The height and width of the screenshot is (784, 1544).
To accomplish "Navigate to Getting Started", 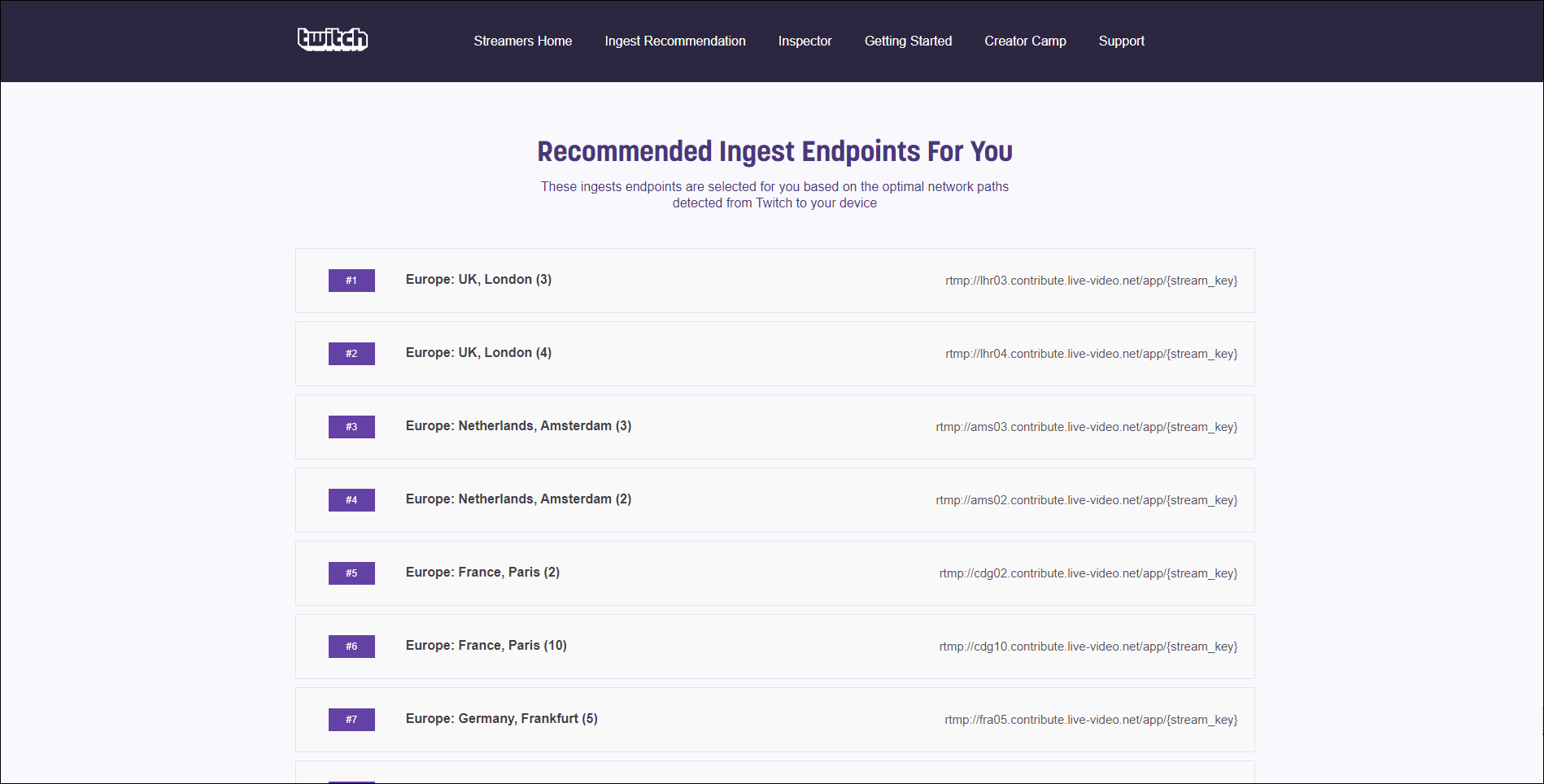I will [908, 41].
